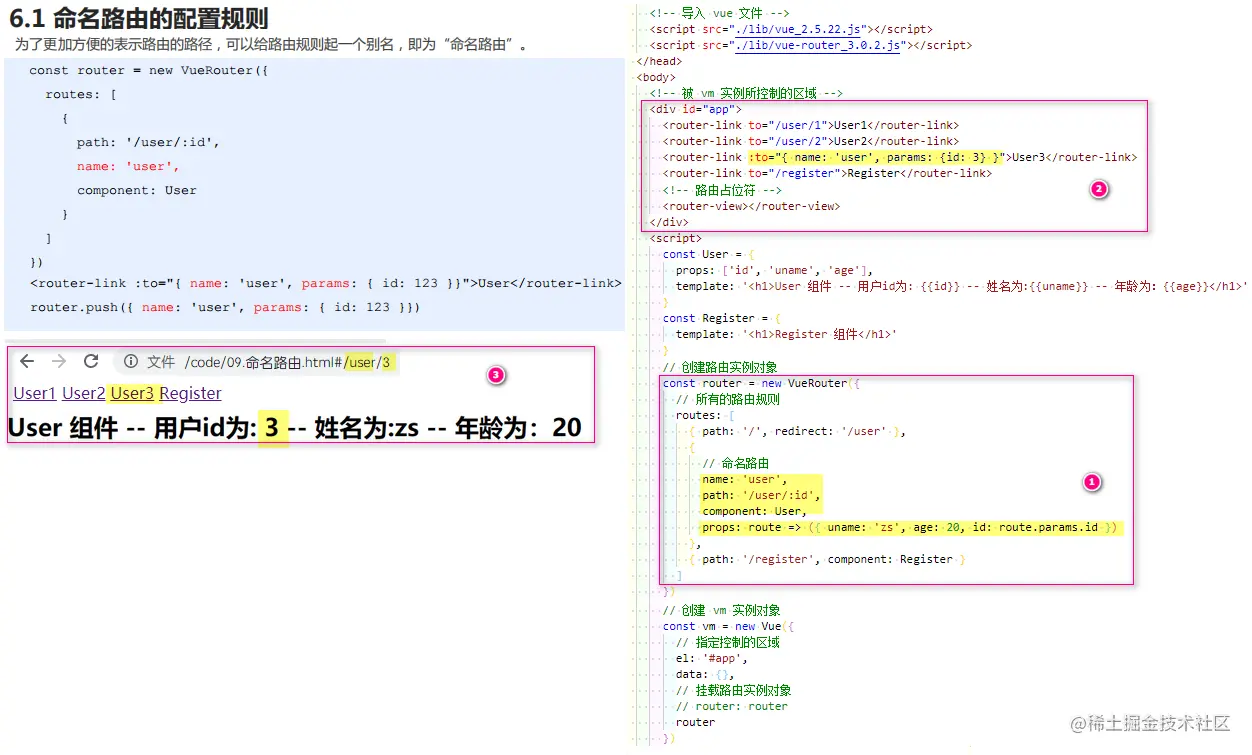This screenshot has height=755, width=1252.
Task: Click the '// router: router' comment line
Action: (731, 706)
